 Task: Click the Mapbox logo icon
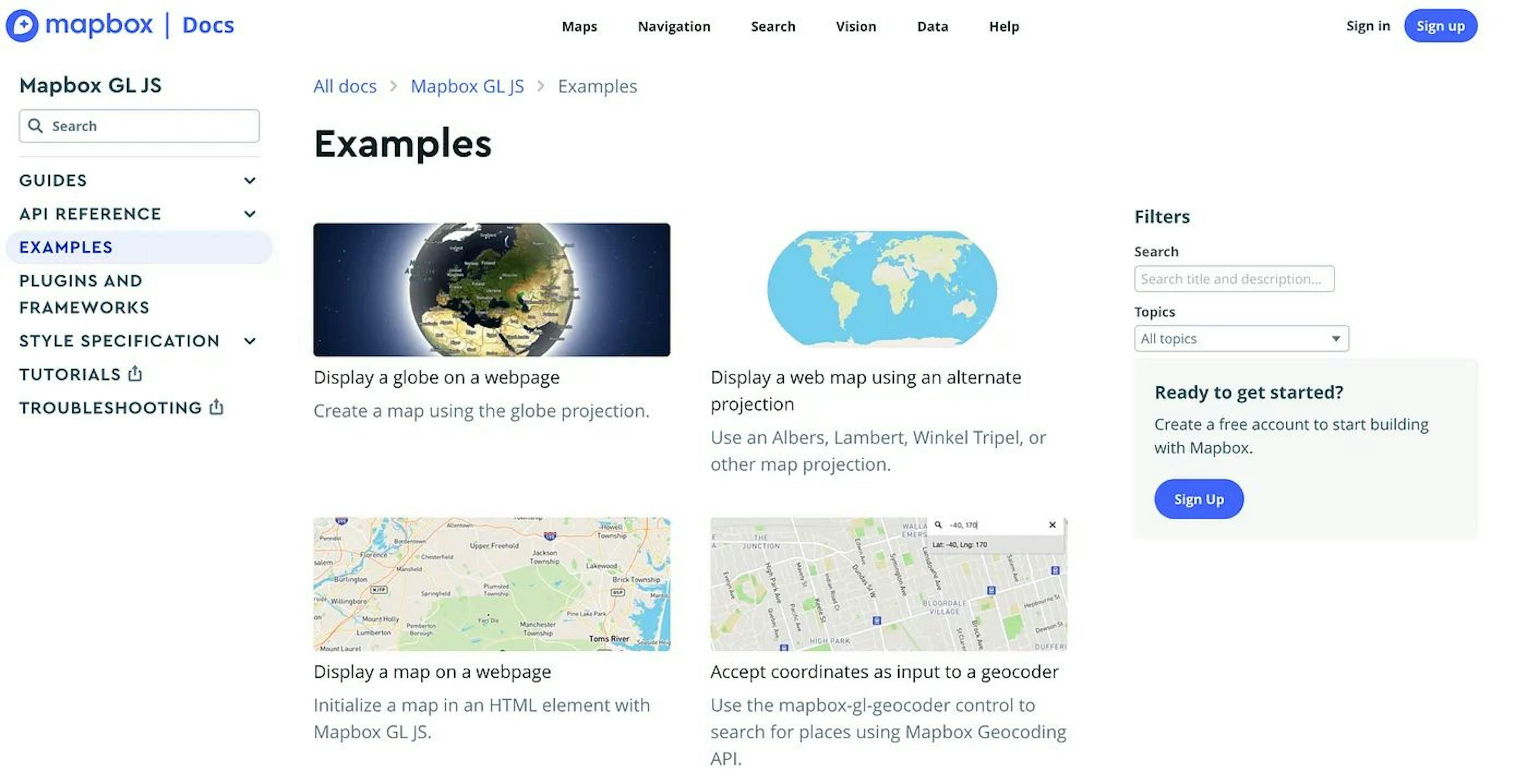tap(22, 25)
